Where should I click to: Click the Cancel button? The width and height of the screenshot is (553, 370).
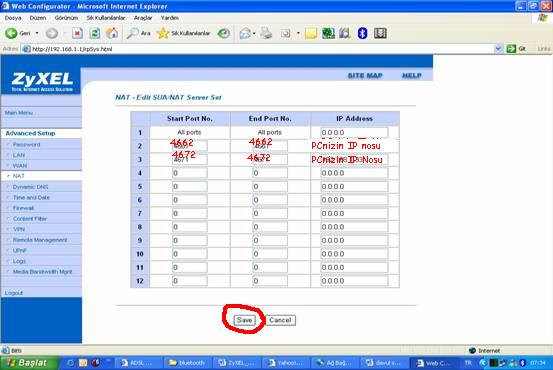coord(280,320)
